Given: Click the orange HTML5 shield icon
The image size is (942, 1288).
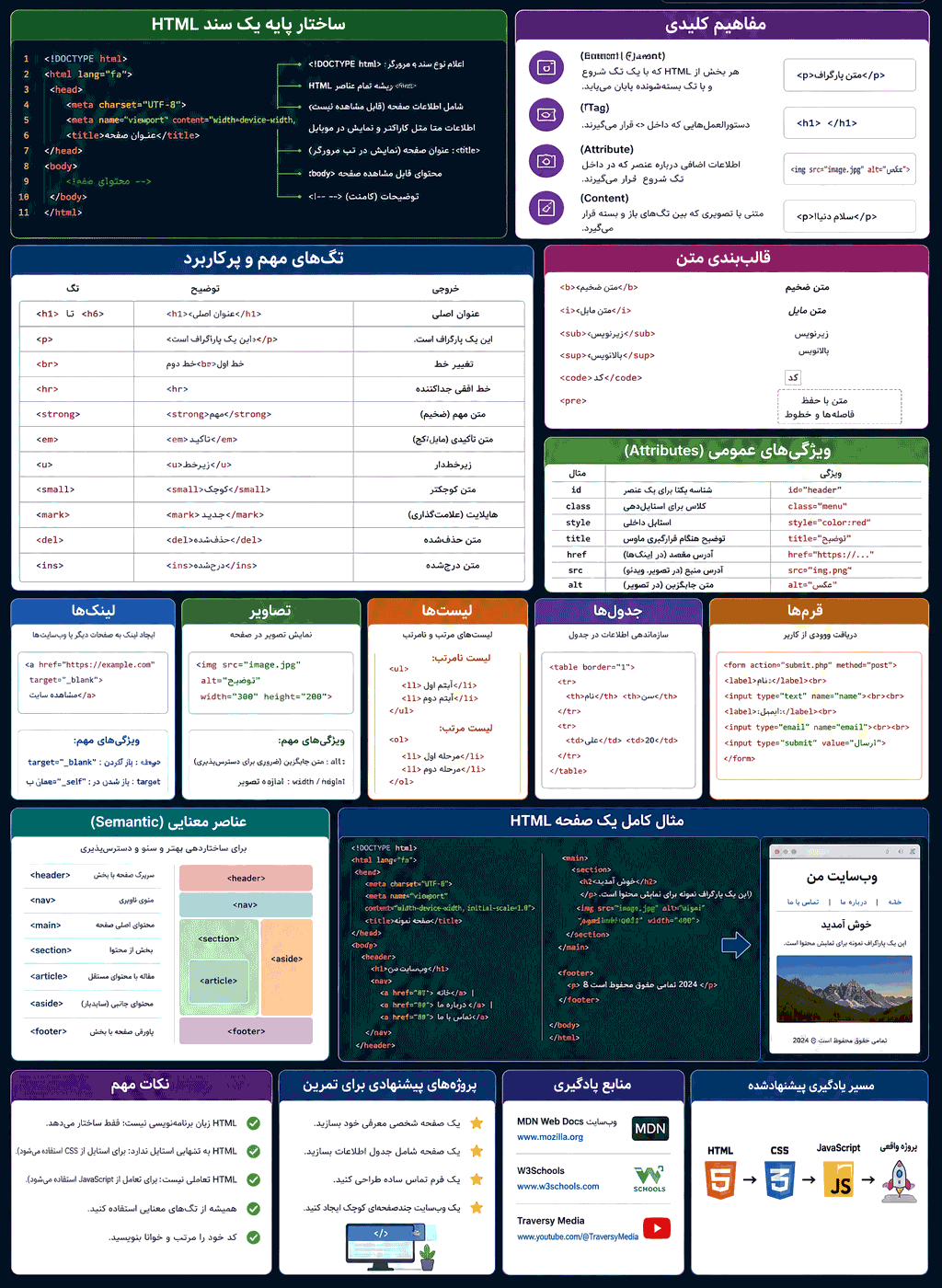Looking at the screenshot, I should (720, 1179).
